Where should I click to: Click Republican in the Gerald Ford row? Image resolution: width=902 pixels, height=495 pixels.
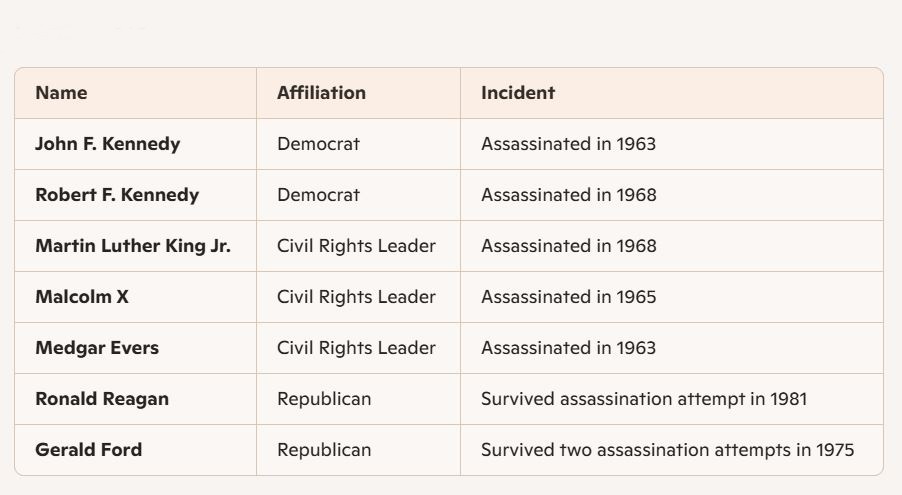tap(324, 450)
